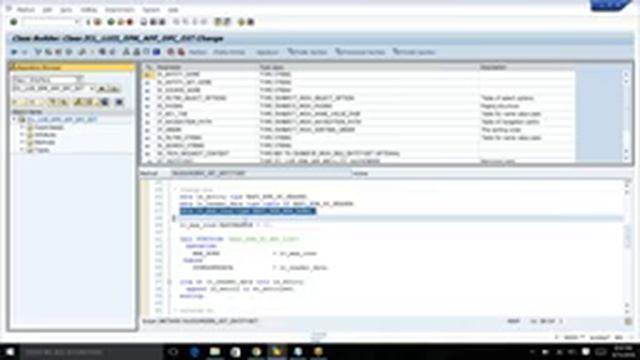Click the Pattern button
The width and height of the screenshot is (640, 360).
pyautogui.click(x=198, y=52)
